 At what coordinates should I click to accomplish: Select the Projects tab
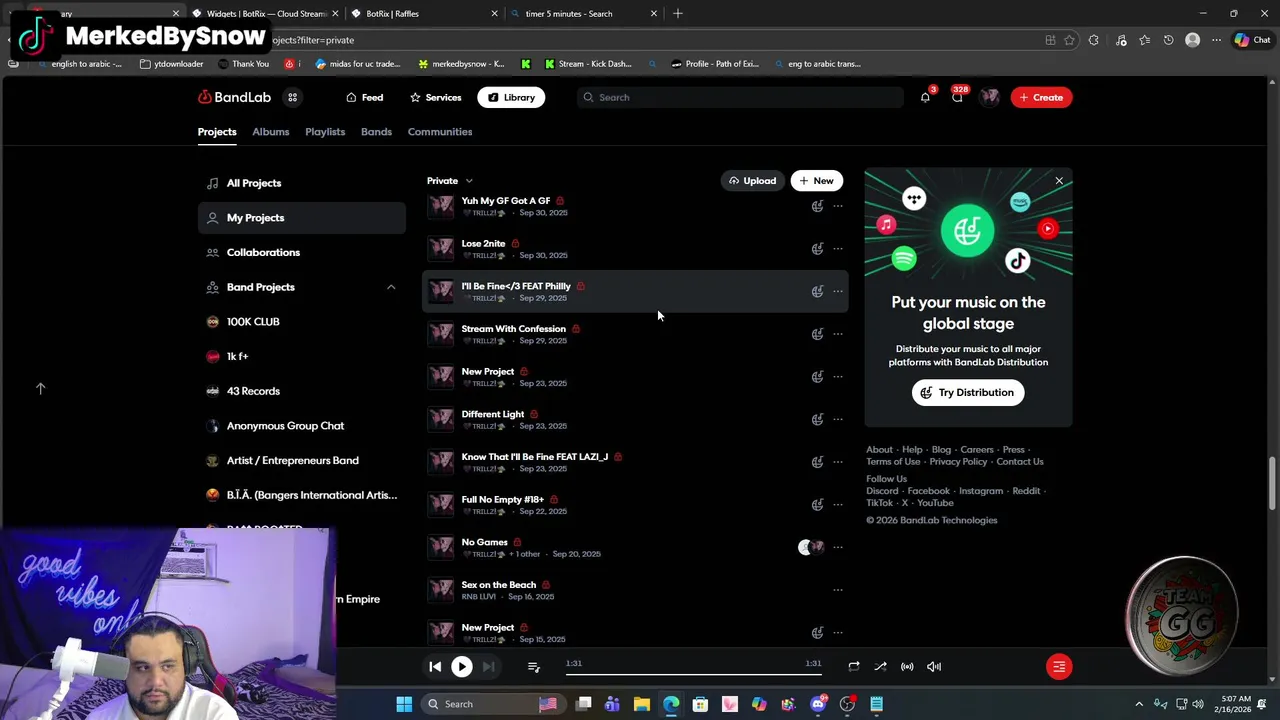point(217,132)
